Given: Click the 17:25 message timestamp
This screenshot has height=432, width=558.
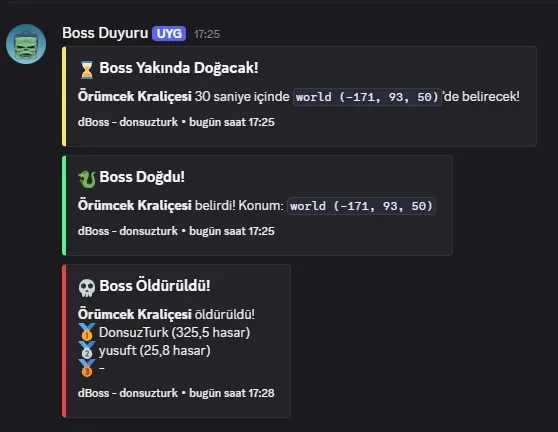Looking at the screenshot, I should (x=207, y=34).
